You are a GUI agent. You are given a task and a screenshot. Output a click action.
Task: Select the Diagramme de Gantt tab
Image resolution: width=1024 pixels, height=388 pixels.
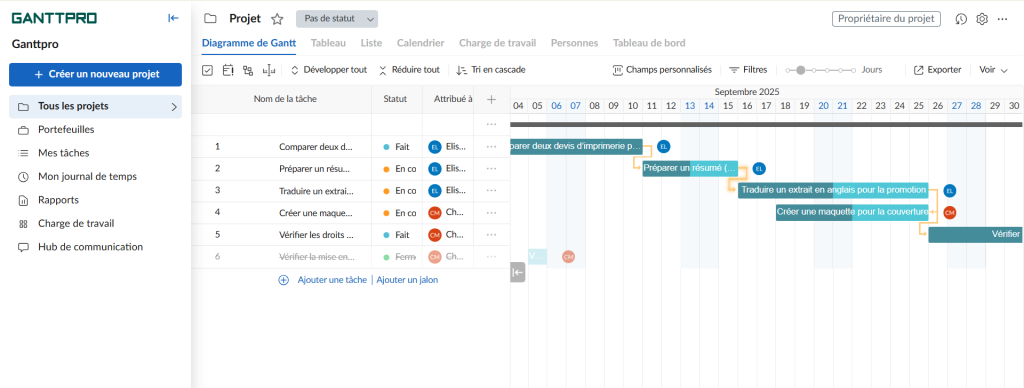(249, 43)
